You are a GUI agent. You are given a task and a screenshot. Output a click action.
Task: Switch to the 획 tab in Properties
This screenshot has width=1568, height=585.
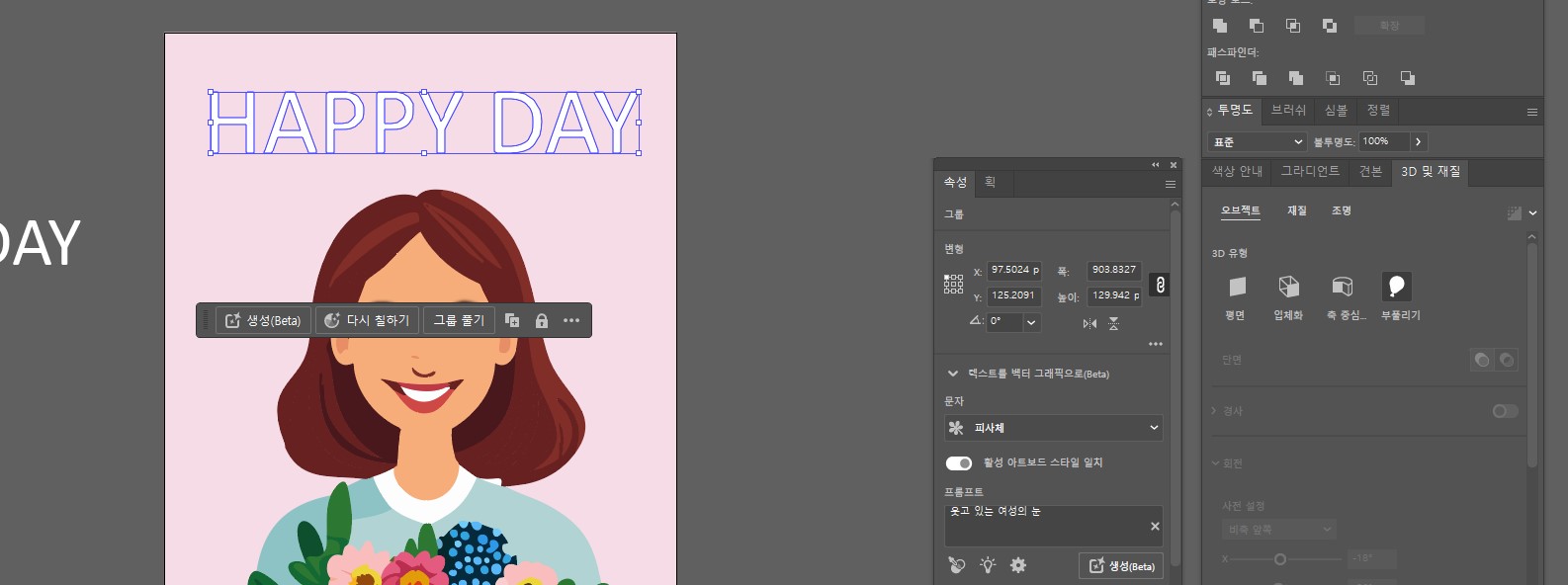990,182
